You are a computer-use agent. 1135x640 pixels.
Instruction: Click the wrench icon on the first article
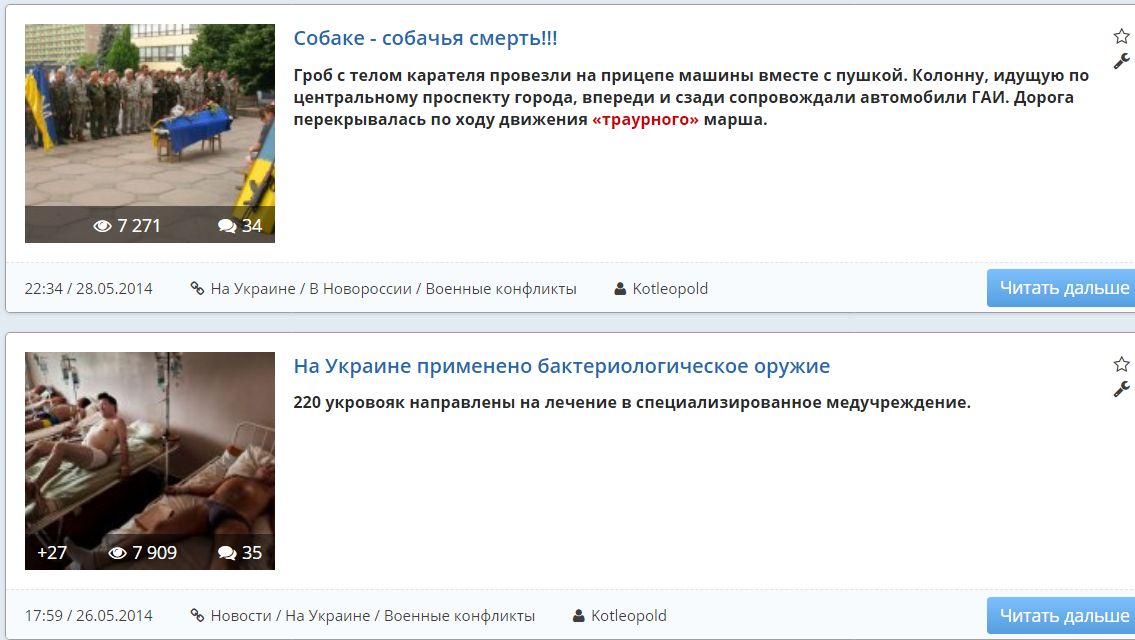tap(1121, 61)
